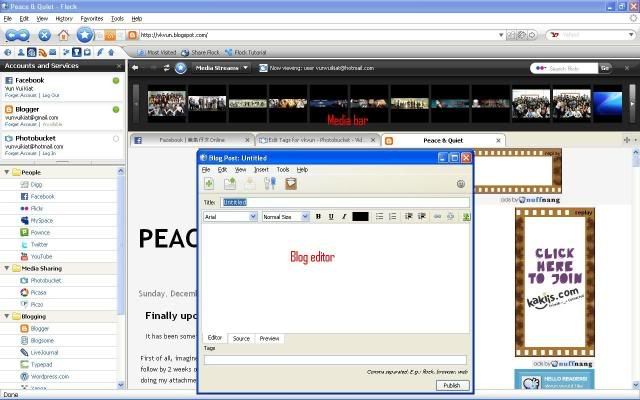The width and height of the screenshot is (640, 400).
Task: Switch to the Source tab
Action: [x=241, y=338]
